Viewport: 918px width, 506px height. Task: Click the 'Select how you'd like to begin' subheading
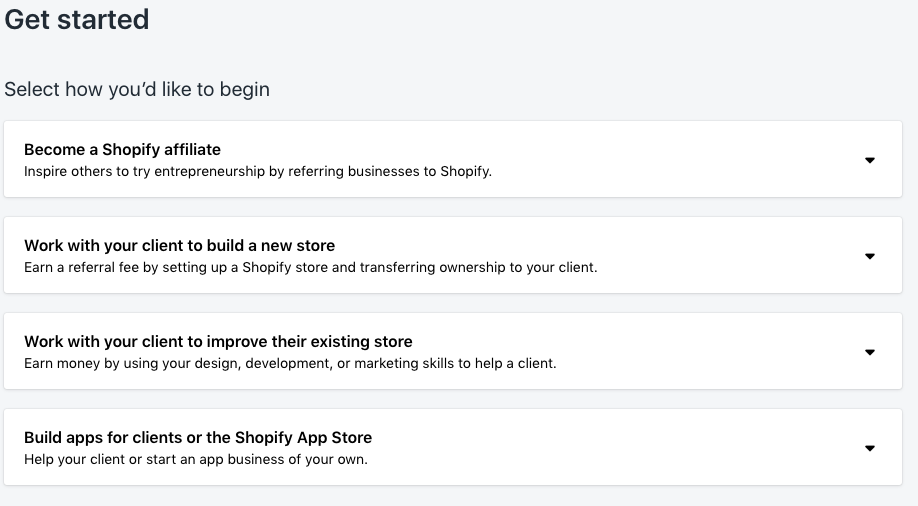click(x=137, y=89)
